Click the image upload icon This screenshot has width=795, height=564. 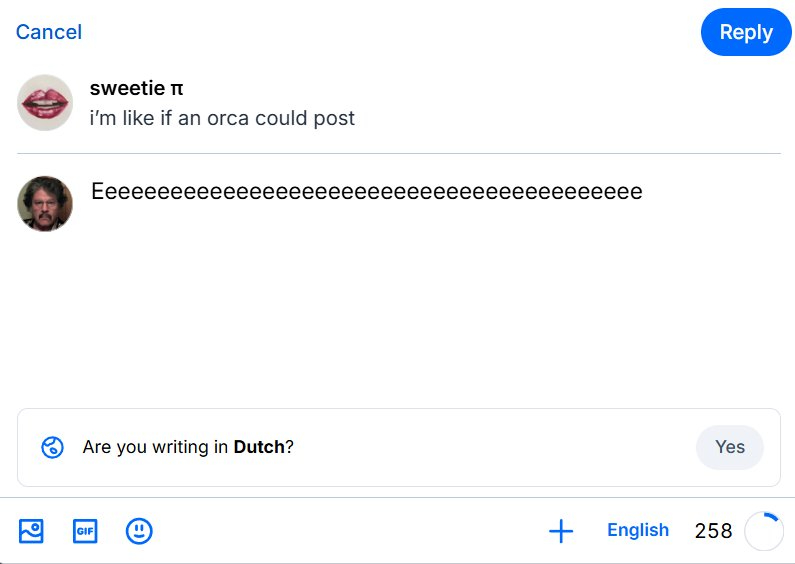click(31, 530)
